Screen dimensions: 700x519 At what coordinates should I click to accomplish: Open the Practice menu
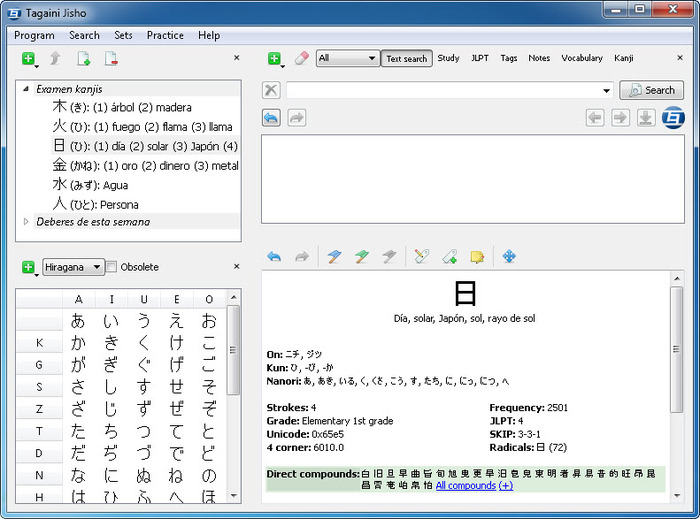click(x=165, y=35)
